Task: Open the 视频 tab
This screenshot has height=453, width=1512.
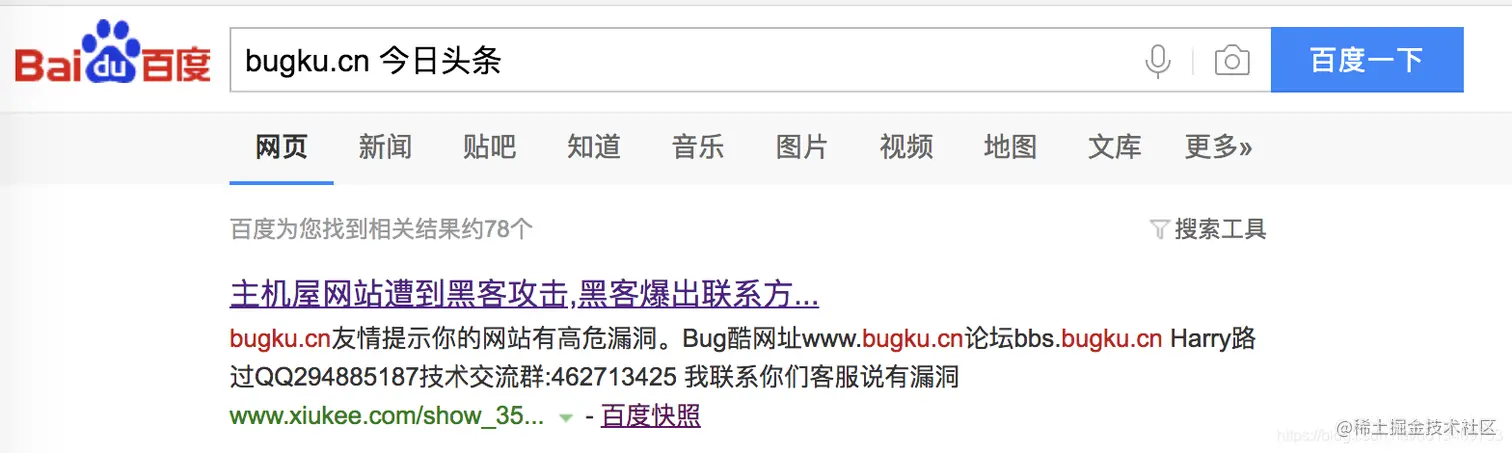Action: coord(906,148)
